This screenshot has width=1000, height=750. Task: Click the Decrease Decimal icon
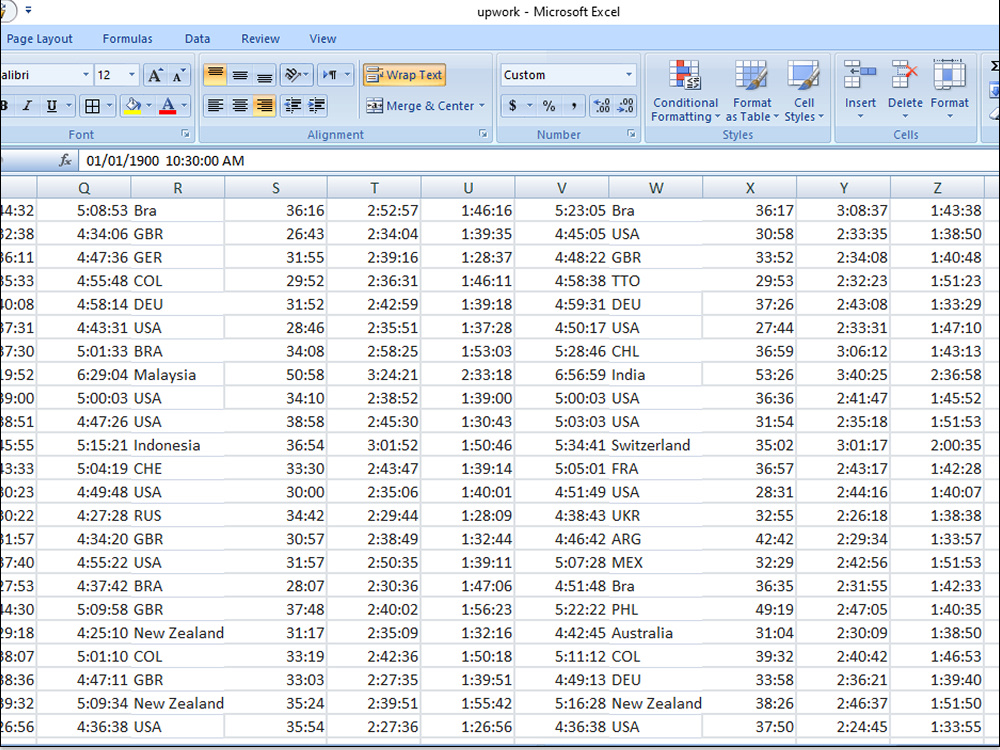tap(626, 106)
